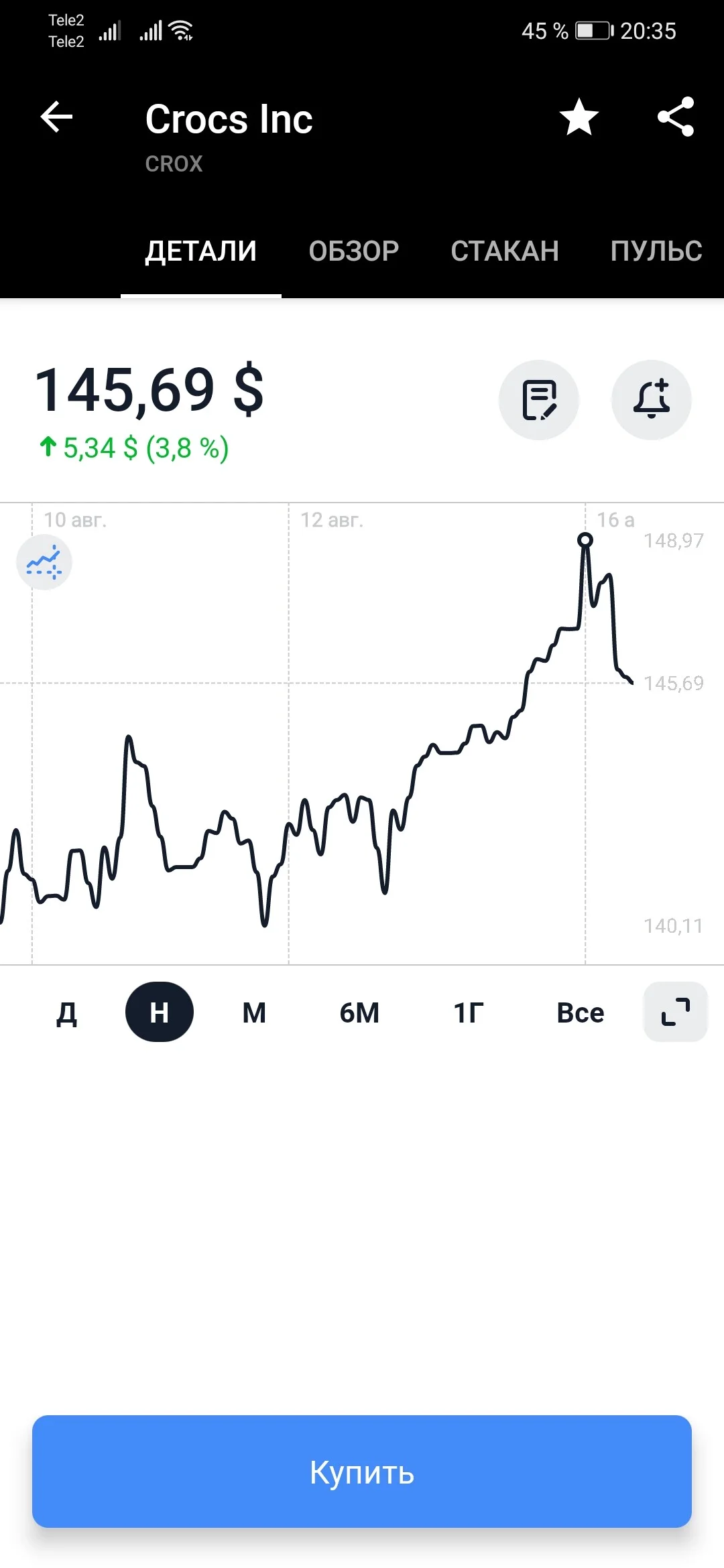
Task: Tap the 145,69 $ price label
Action: click(149, 390)
